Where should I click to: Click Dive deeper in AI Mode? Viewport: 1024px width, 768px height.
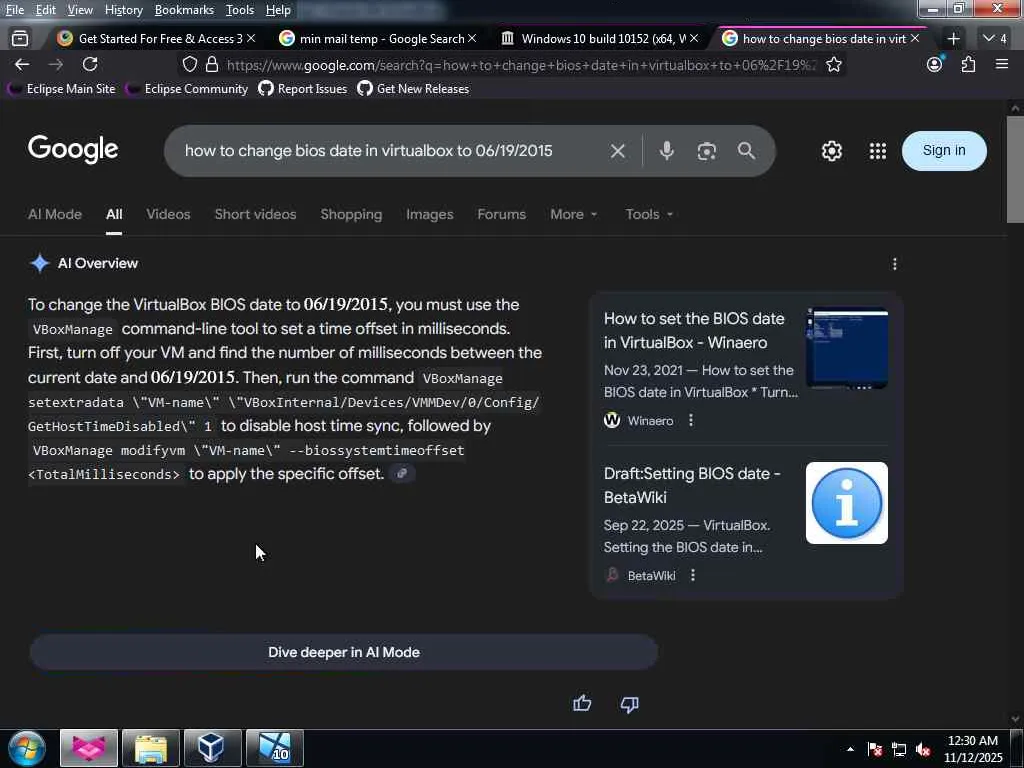tap(344, 652)
